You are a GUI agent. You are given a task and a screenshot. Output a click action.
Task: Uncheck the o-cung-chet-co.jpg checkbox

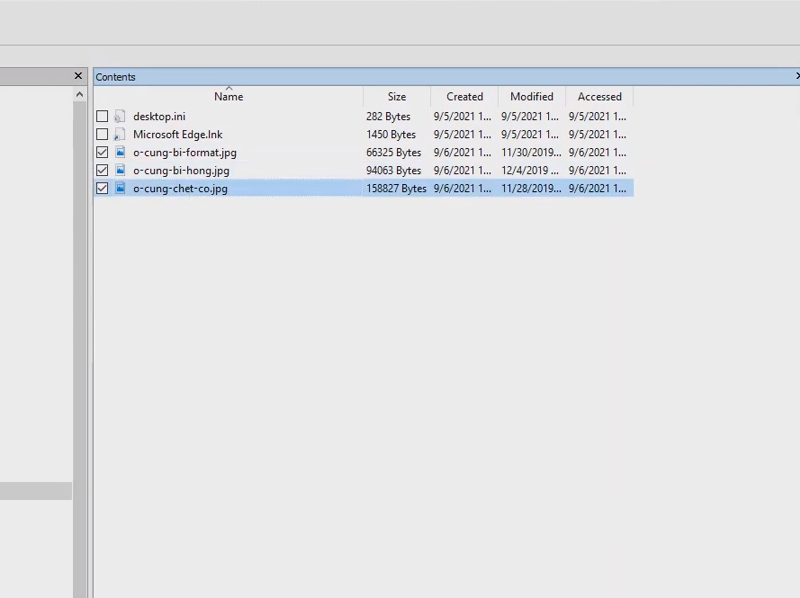coord(102,189)
